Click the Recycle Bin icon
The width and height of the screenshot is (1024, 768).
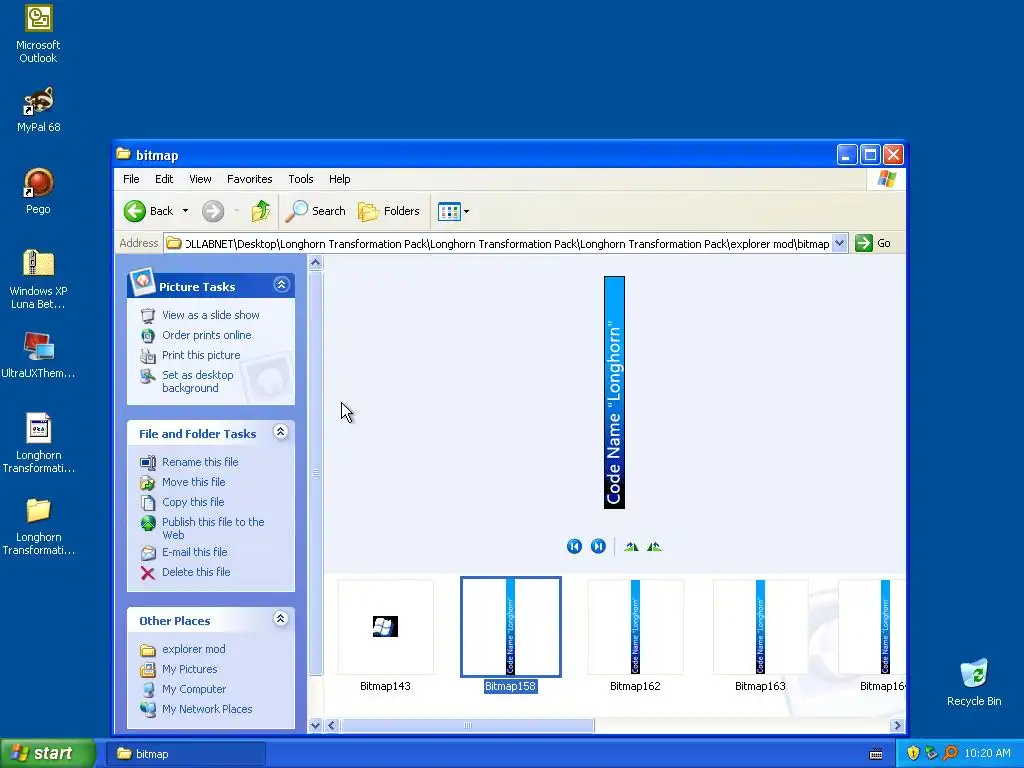click(974, 674)
